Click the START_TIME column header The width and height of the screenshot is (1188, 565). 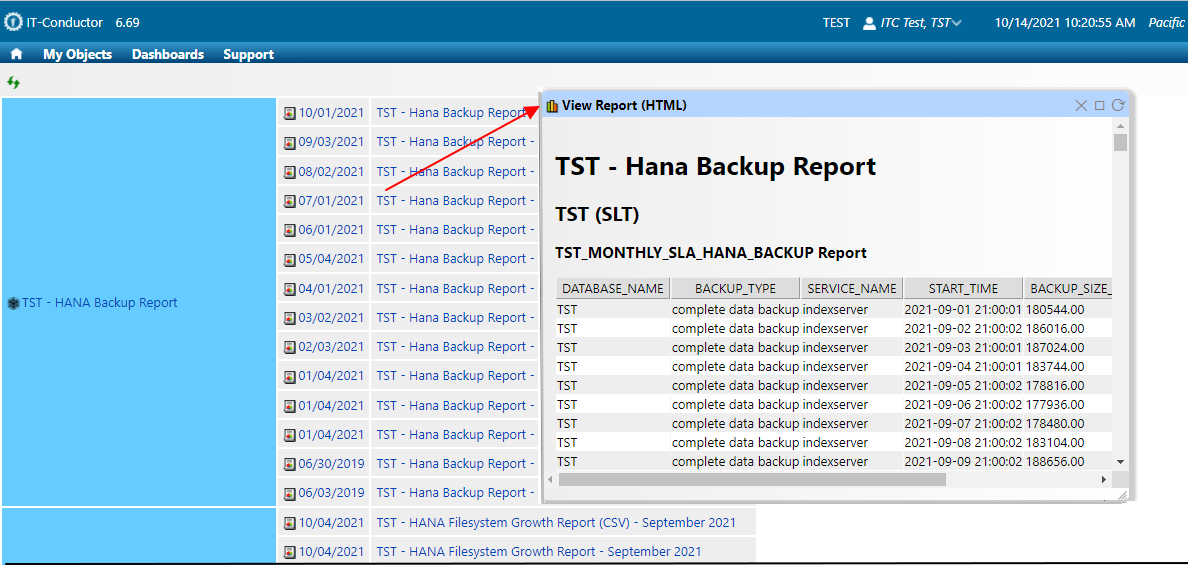pos(963,288)
